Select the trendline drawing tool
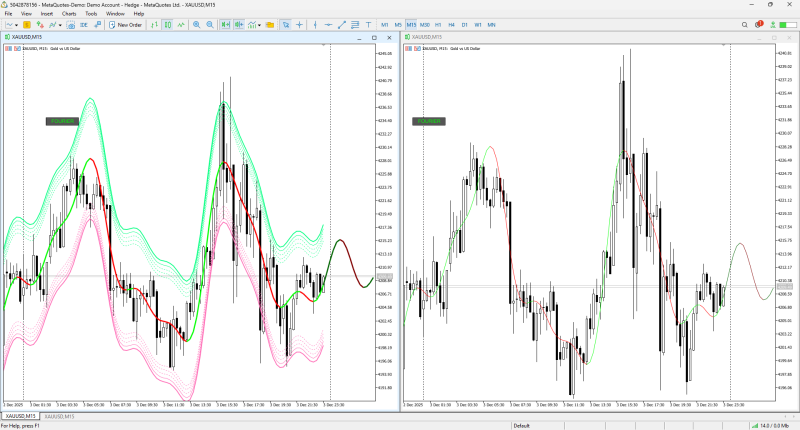This screenshot has height=430, width=800. [x=342, y=24]
